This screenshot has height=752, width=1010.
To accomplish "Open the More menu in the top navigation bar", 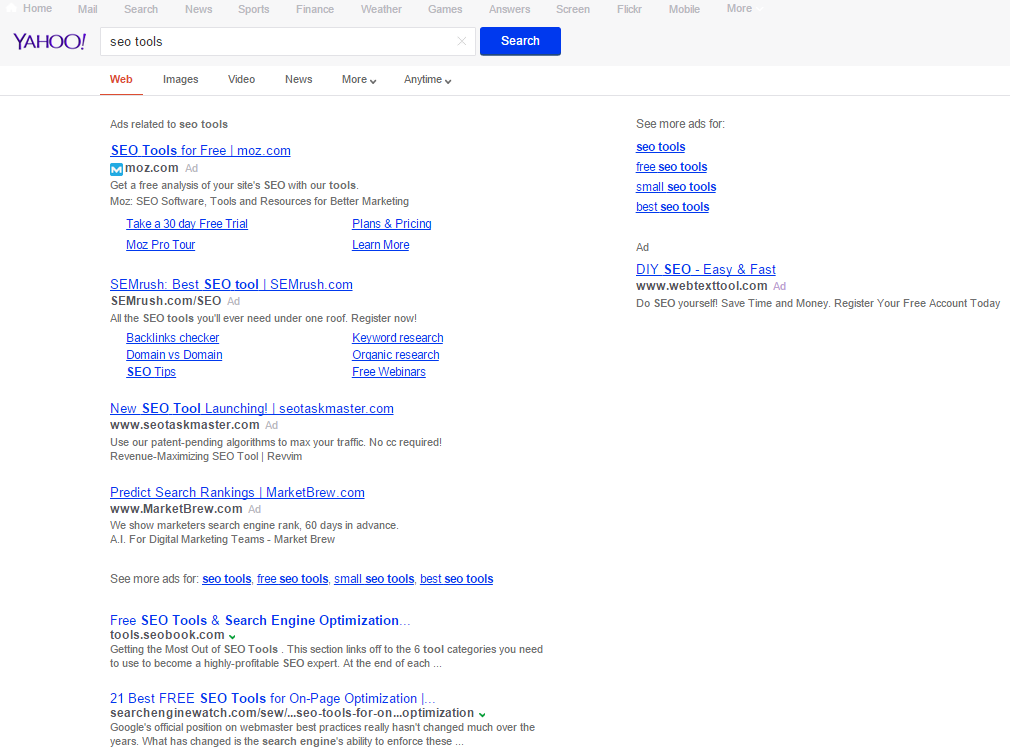I will (743, 9).
